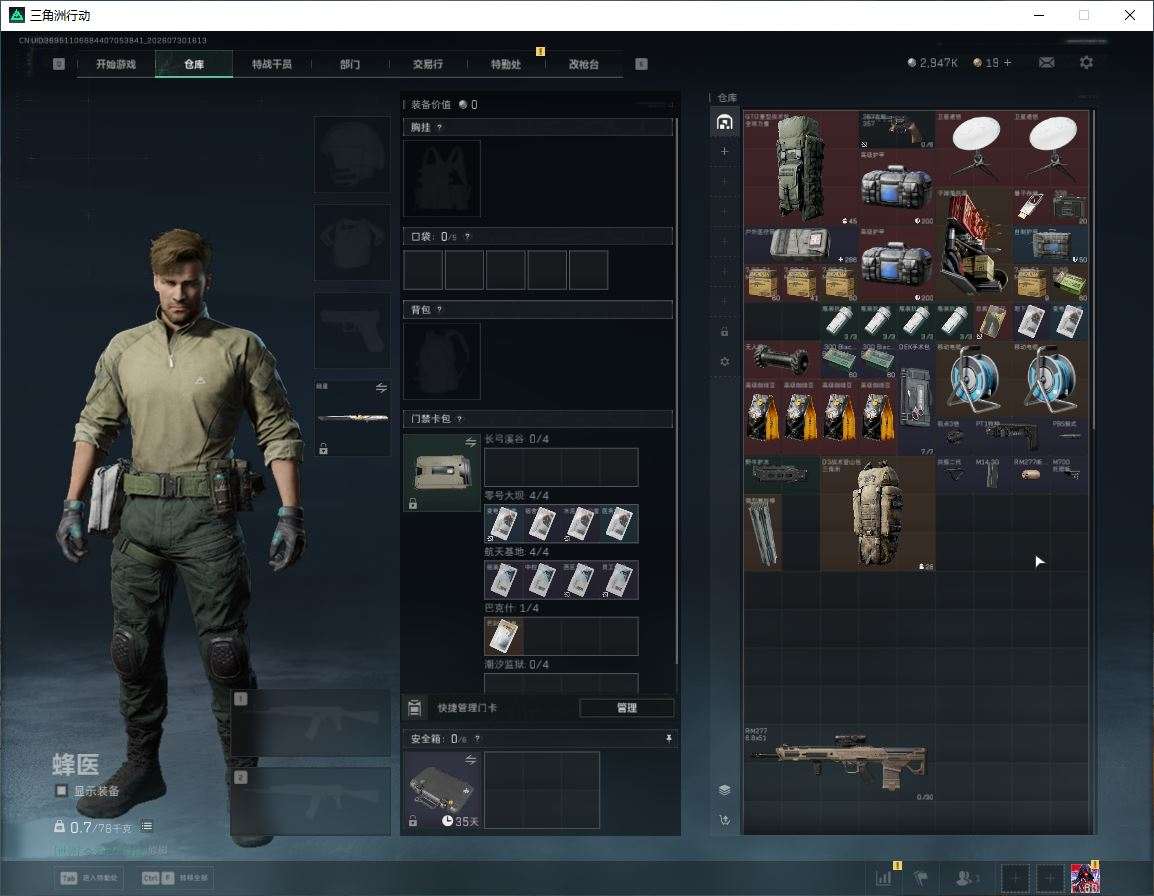Click the Q key navigation icon

[59, 64]
